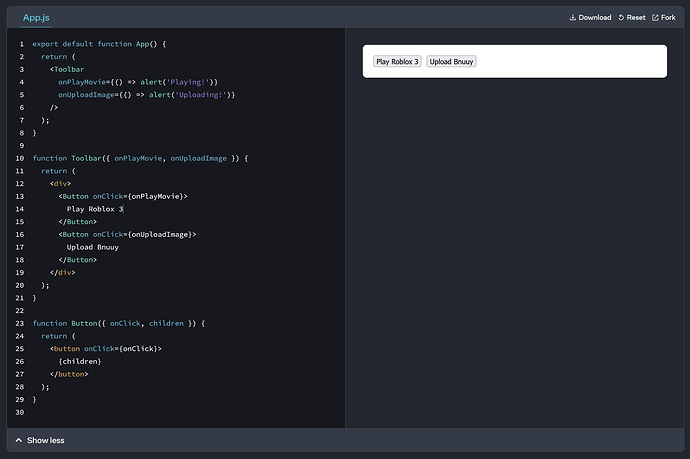Click on the 'Upload Bnuuy' code text
This screenshot has height=459, width=690.
[93, 247]
